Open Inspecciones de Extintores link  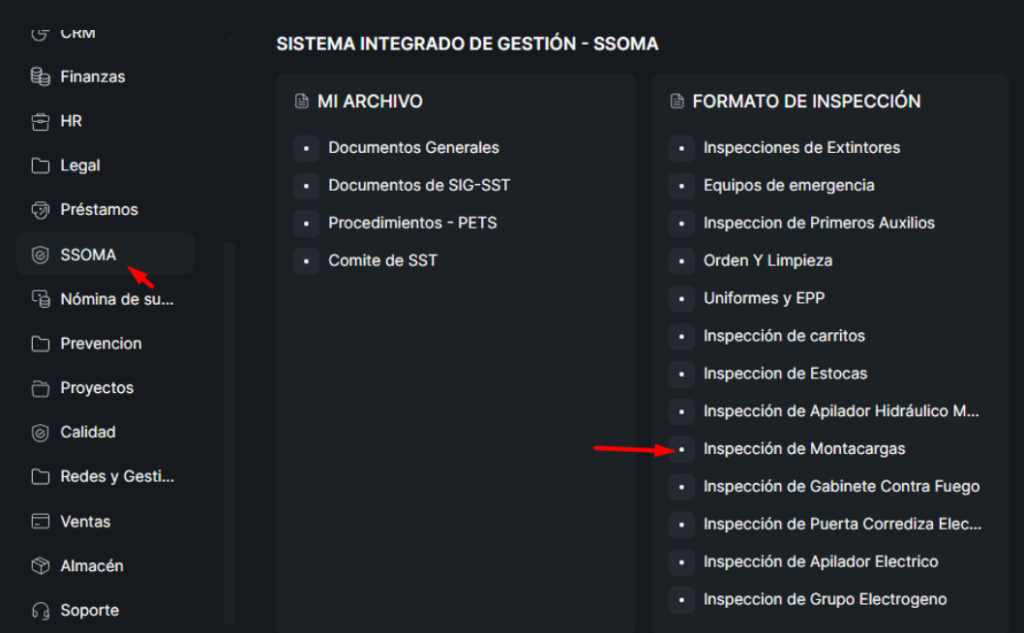(801, 148)
